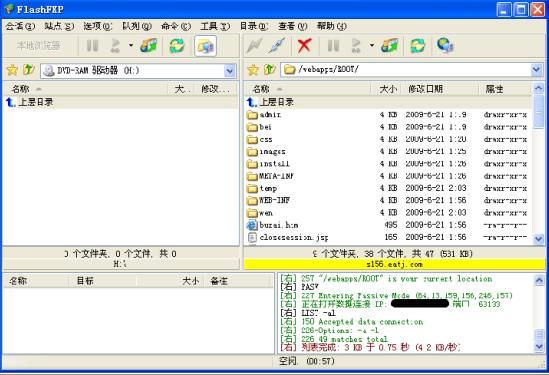The image size is (549, 375).
Task: Toggle the local/remote browser switch icon
Action: [206, 46]
